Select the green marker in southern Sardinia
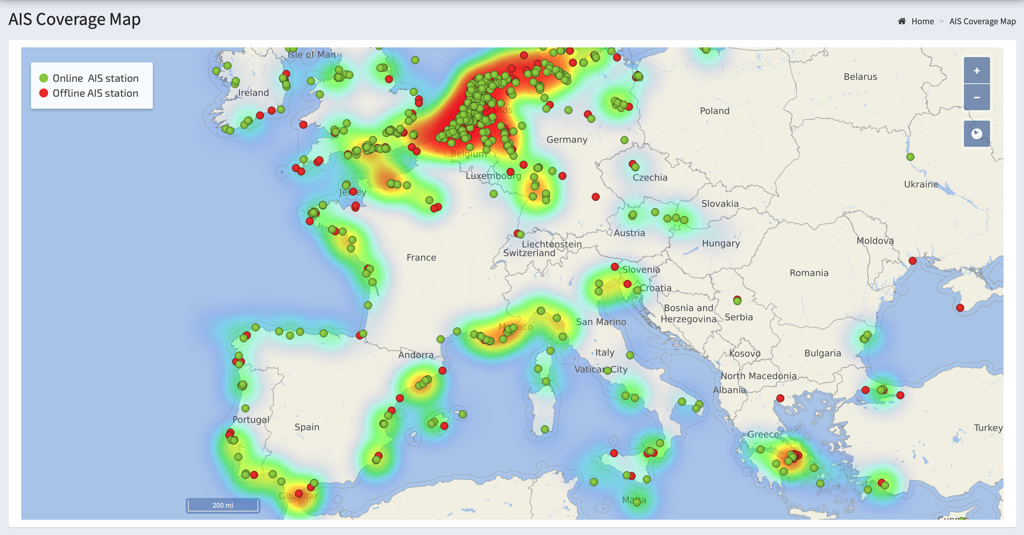 click(x=545, y=430)
